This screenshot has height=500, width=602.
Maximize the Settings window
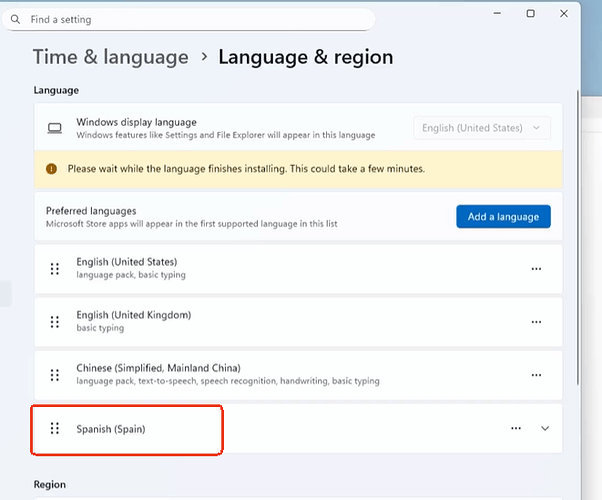530,13
